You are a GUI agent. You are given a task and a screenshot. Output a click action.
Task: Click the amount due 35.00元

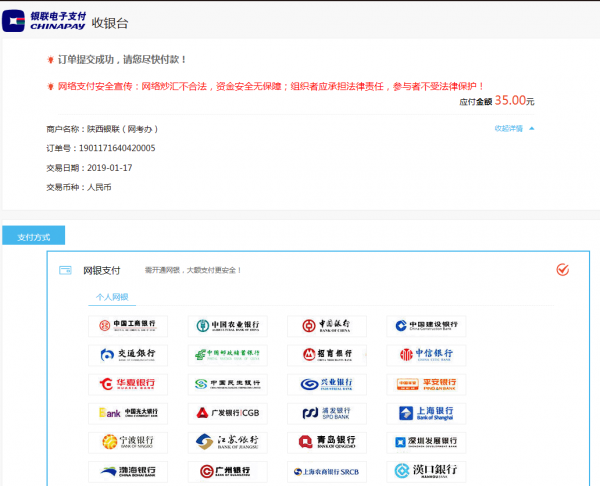pyautogui.click(x=514, y=101)
